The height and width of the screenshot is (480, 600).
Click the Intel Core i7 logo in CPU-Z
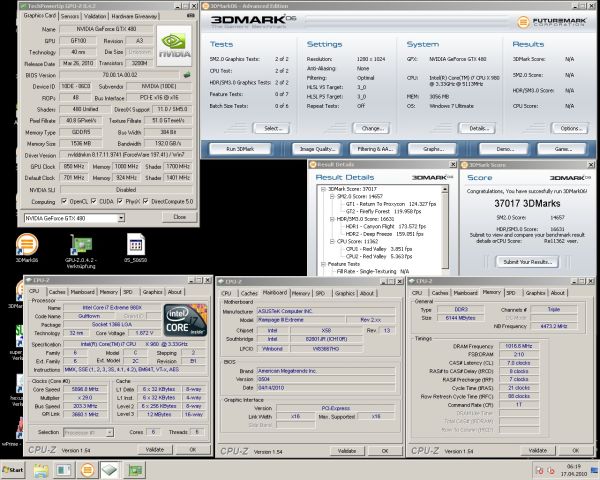[x=185, y=320]
